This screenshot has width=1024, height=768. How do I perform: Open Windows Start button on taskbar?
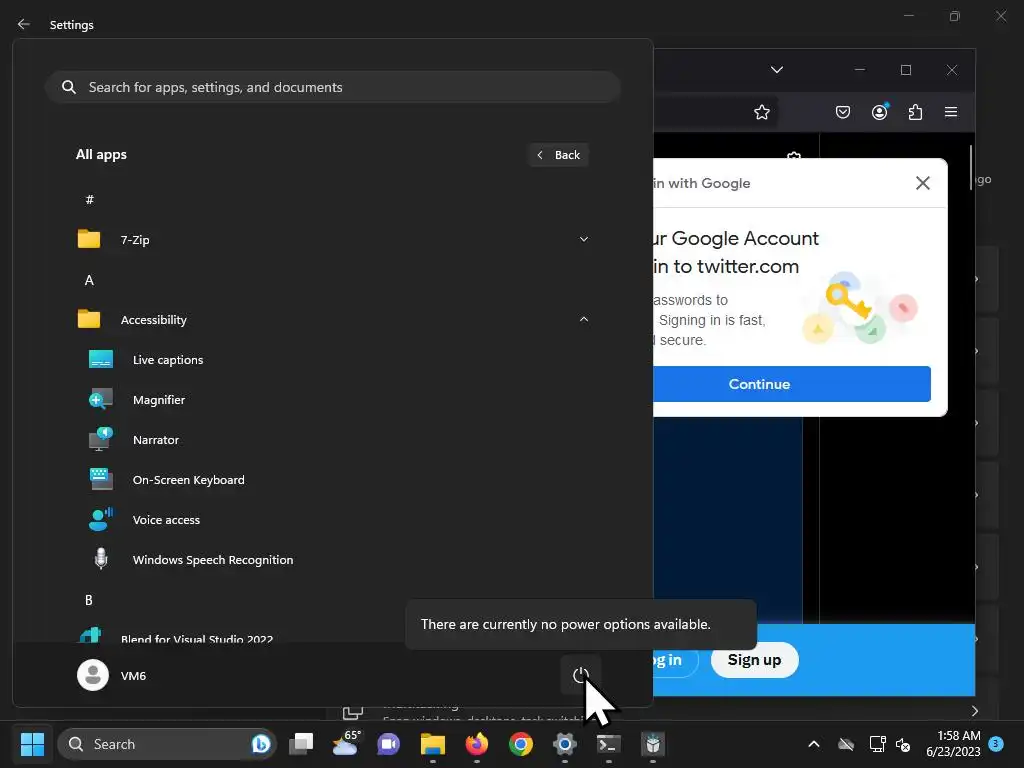(32, 744)
